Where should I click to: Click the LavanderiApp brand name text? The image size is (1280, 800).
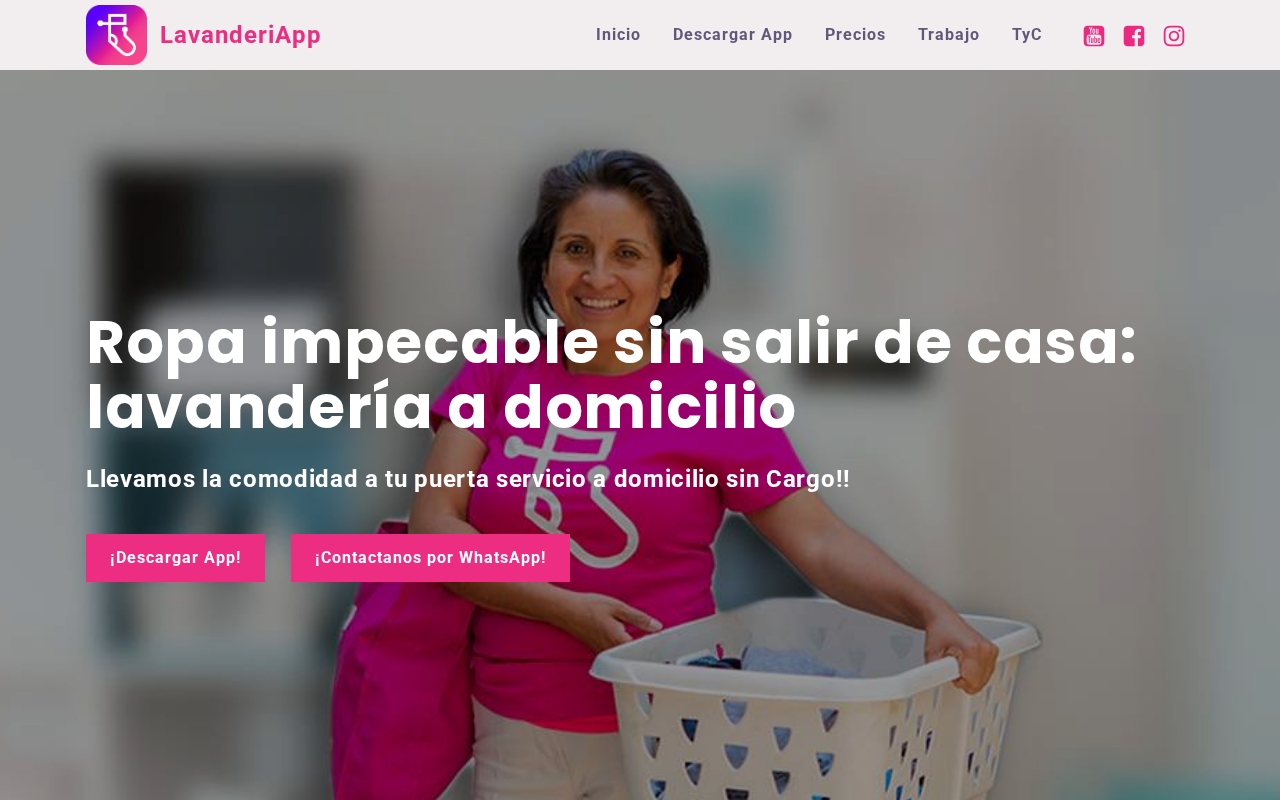(240, 35)
